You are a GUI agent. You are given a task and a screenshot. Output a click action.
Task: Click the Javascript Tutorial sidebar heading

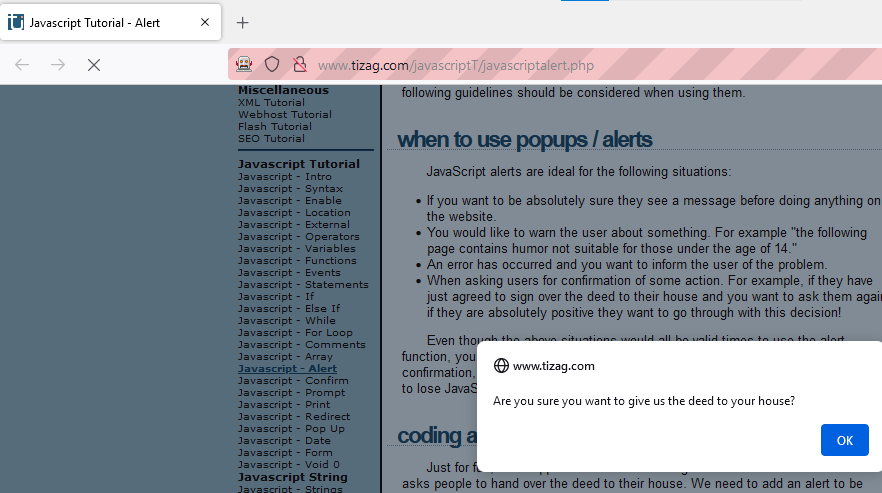point(299,164)
